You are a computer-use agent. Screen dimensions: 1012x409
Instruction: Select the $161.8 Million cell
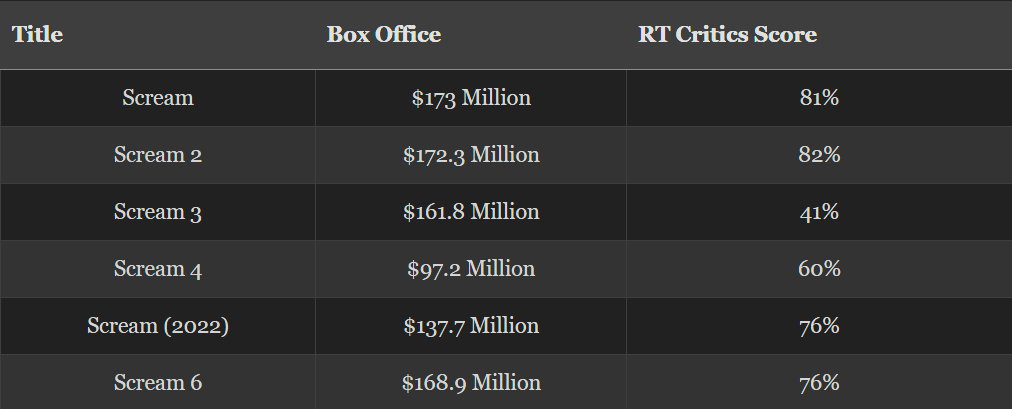pyautogui.click(x=471, y=212)
